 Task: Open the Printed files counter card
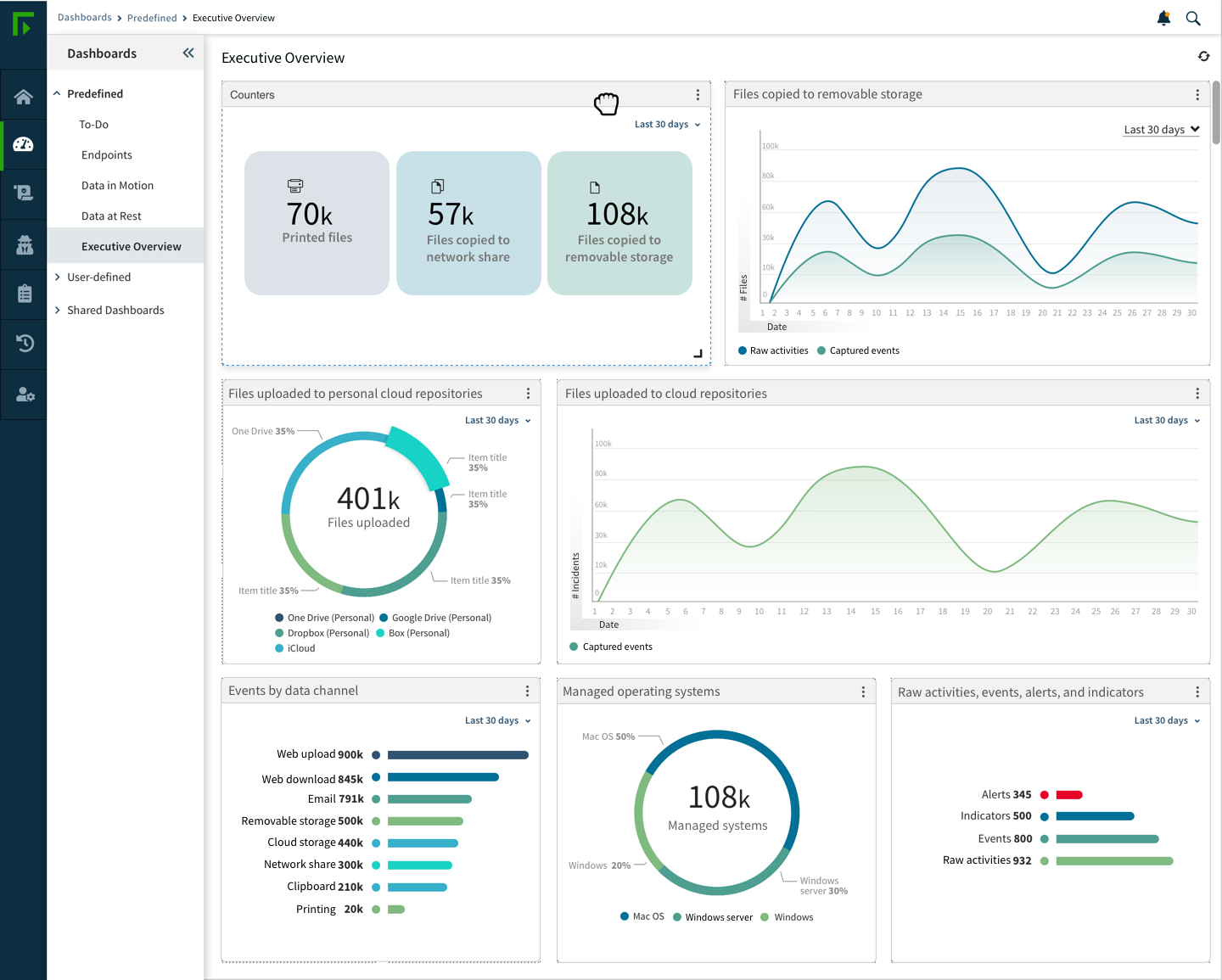[x=317, y=223]
